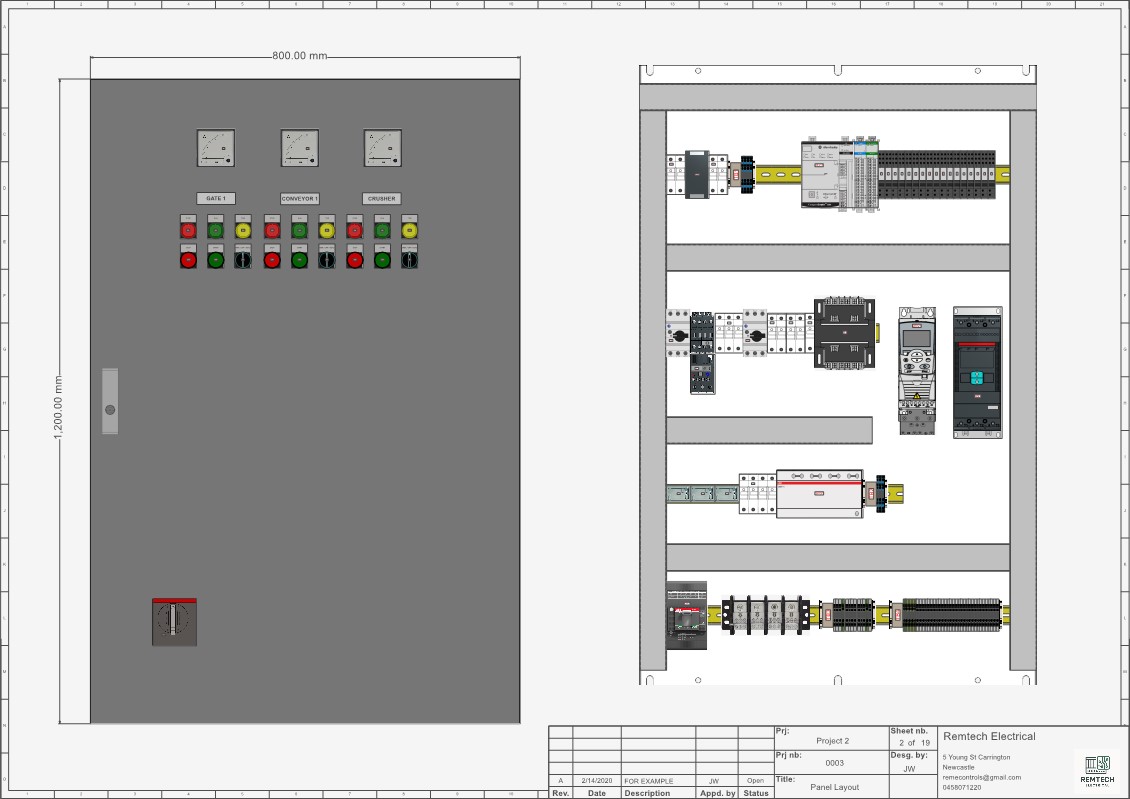Click the 800.00 mm width dimension
Image resolution: width=1130 pixels, height=799 pixels.
click(x=299, y=55)
